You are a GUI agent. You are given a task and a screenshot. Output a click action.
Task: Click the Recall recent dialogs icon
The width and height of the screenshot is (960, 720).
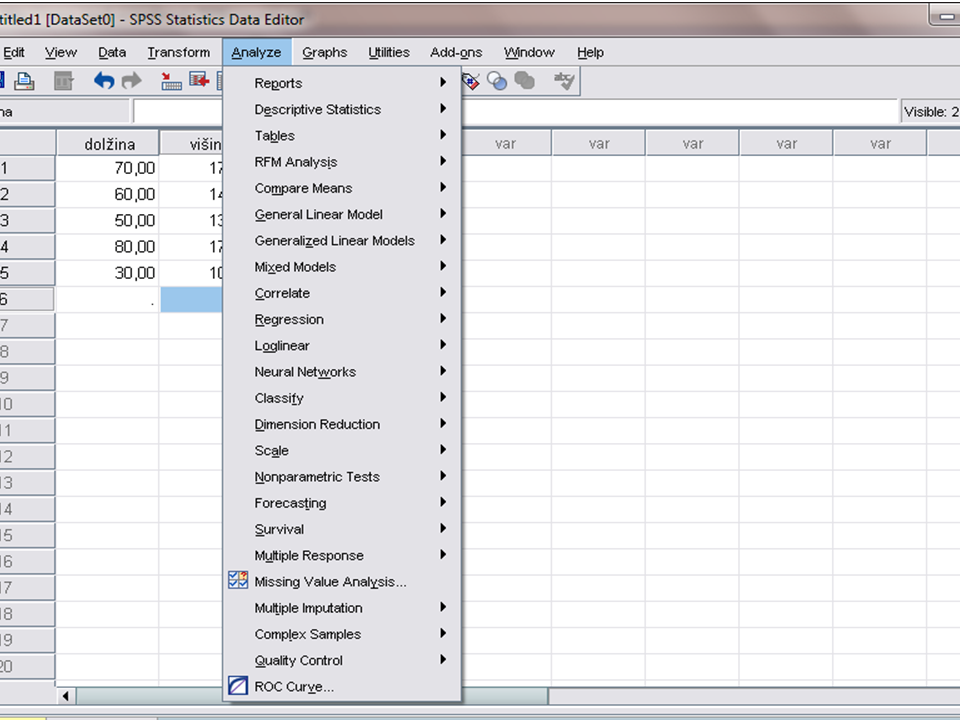pyautogui.click(x=64, y=82)
